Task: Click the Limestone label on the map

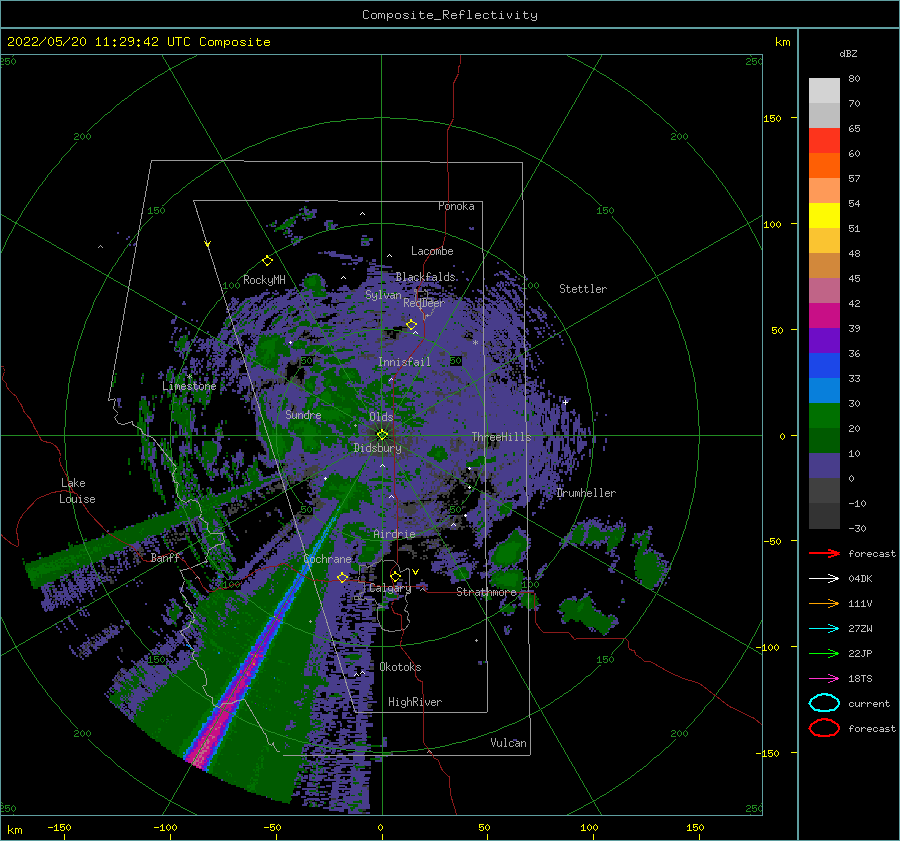Action: (x=189, y=386)
